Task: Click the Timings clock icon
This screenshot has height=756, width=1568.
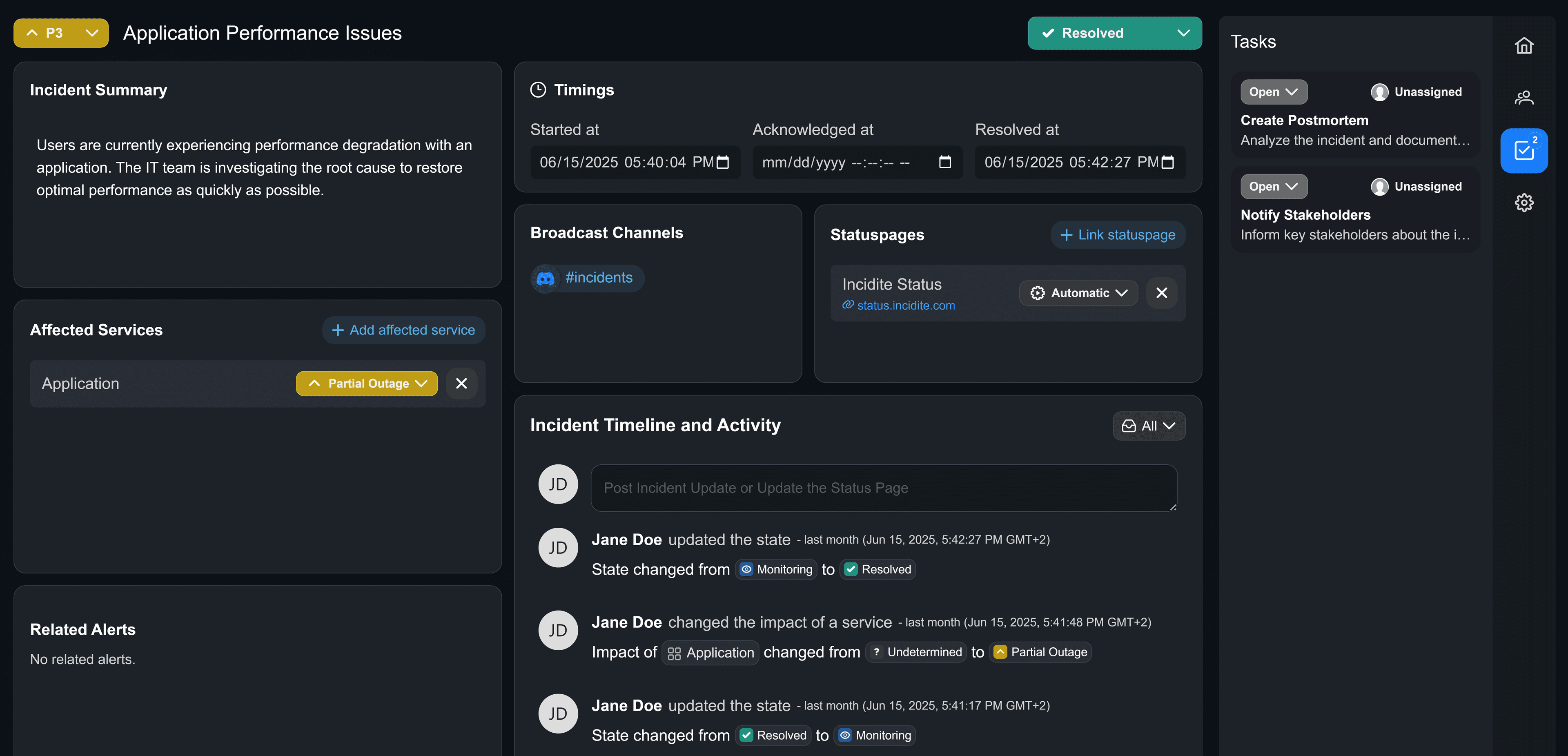Action: pyautogui.click(x=538, y=90)
